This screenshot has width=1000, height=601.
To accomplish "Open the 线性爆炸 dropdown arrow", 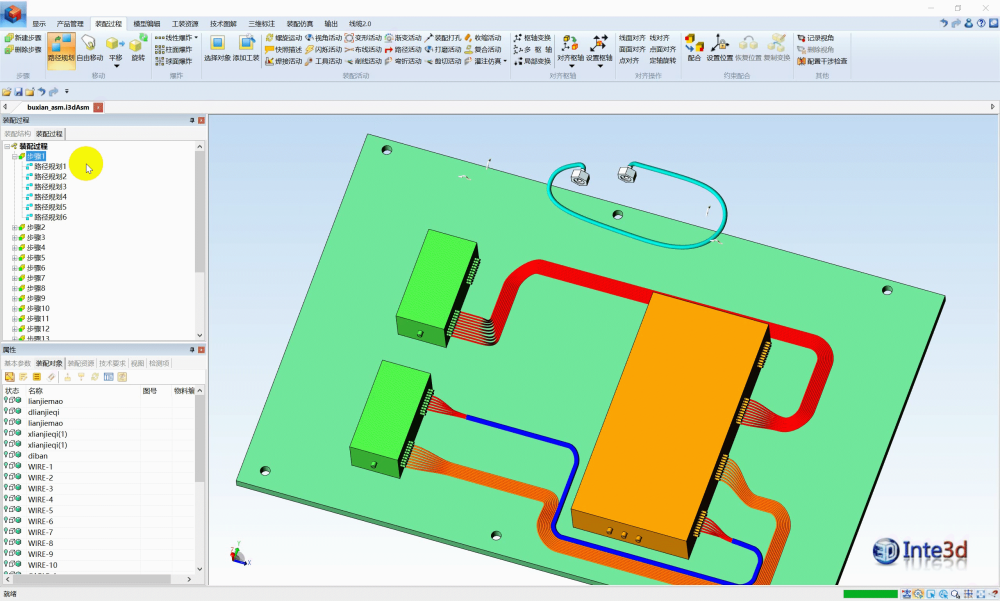I will click(196, 38).
